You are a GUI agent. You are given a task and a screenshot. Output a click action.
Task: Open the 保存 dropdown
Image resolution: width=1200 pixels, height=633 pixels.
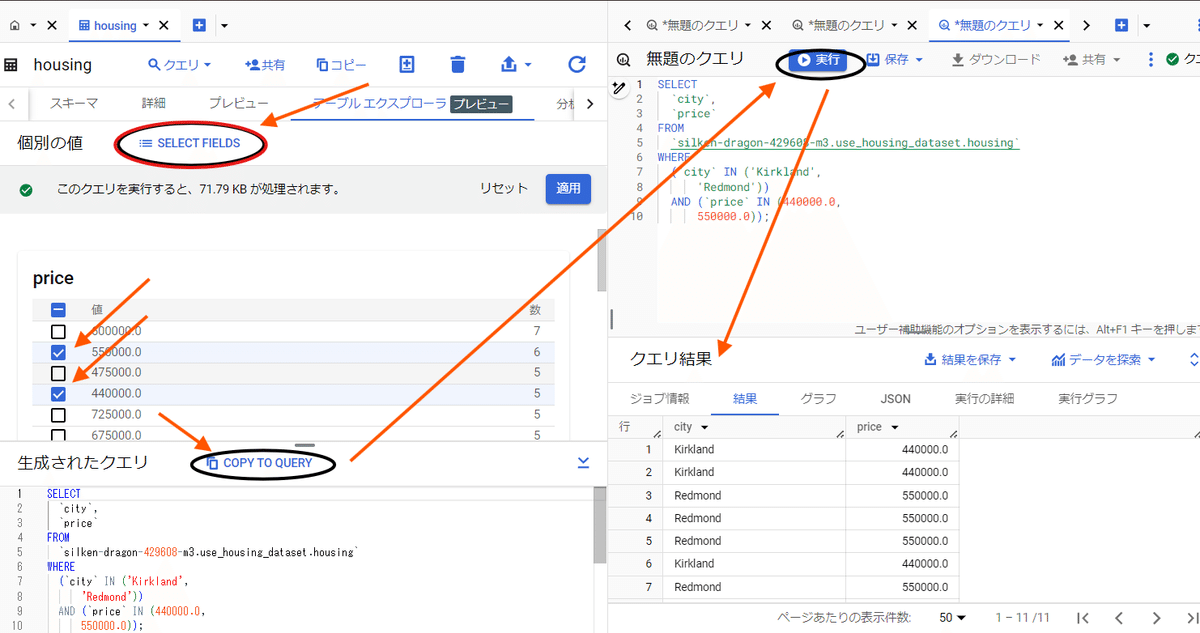(x=895, y=60)
